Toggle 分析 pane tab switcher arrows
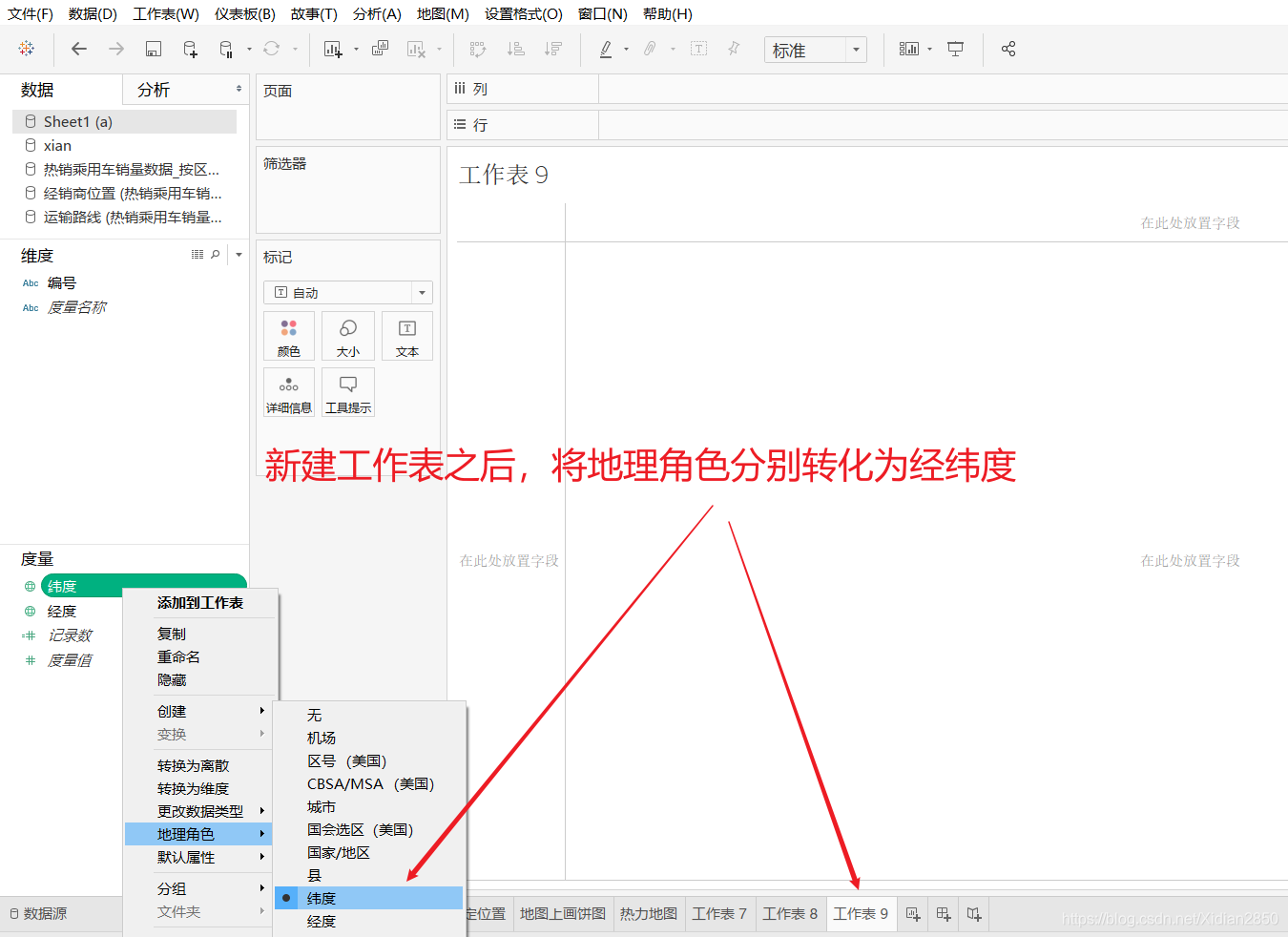This screenshot has width=1288, height=937. [239, 89]
